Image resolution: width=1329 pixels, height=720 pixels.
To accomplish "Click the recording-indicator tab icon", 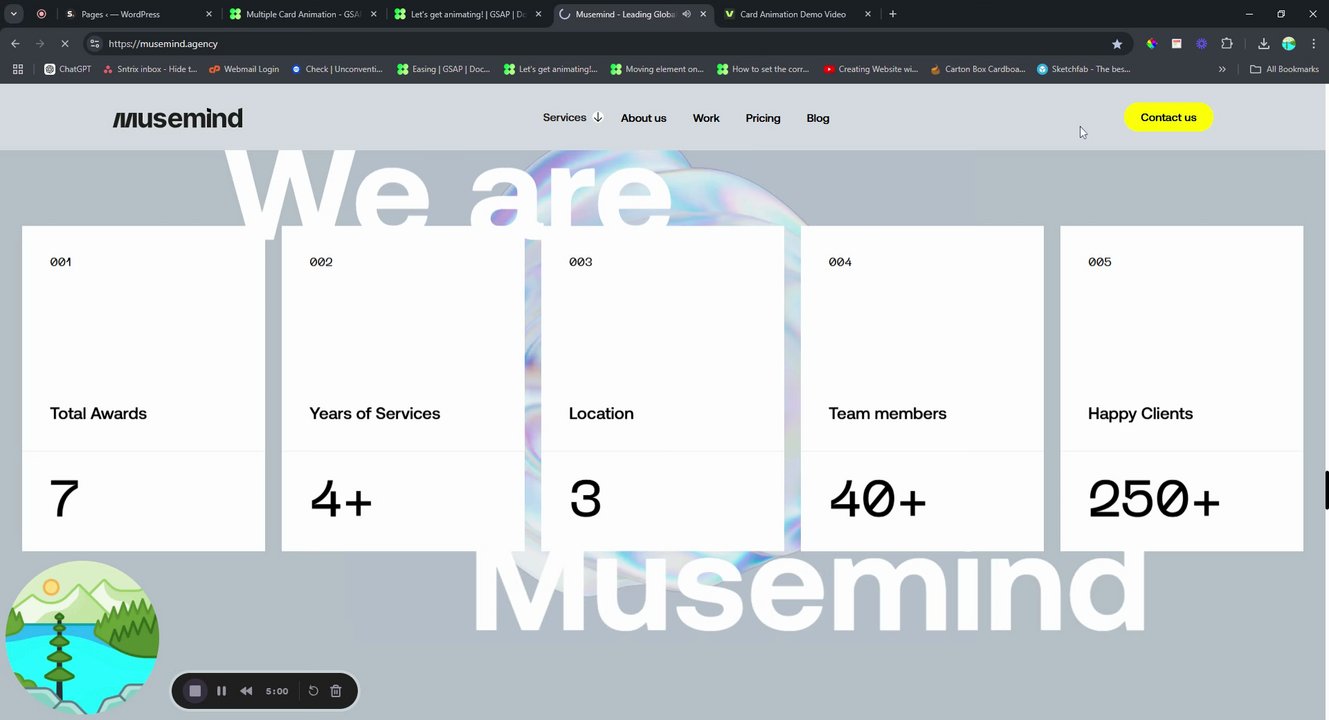I will click(x=41, y=14).
